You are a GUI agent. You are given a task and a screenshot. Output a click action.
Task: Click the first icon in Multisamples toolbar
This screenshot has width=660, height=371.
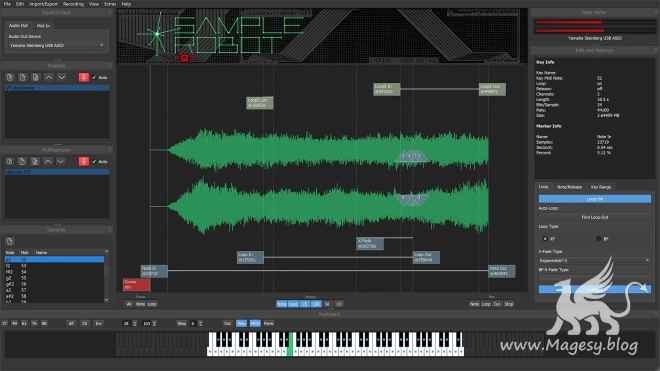[10, 161]
